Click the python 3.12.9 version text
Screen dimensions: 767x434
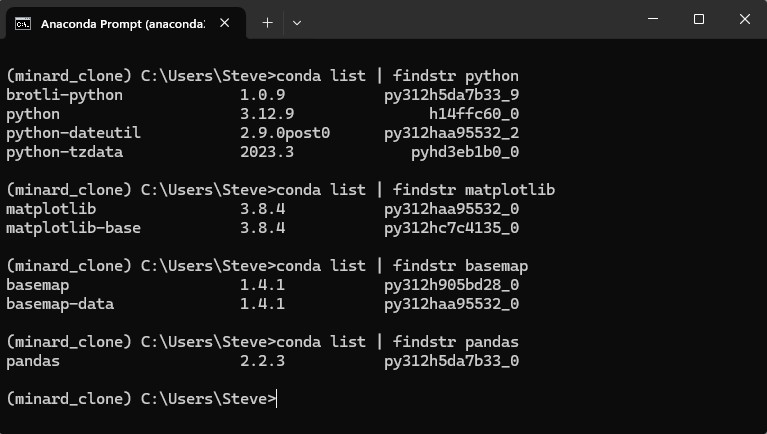tap(267, 114)
